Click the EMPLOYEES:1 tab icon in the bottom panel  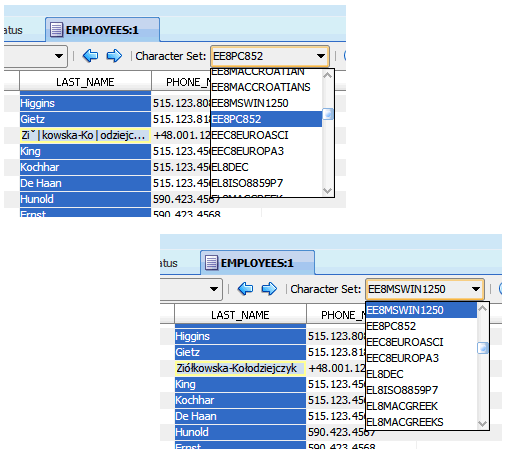coord(211,263)
